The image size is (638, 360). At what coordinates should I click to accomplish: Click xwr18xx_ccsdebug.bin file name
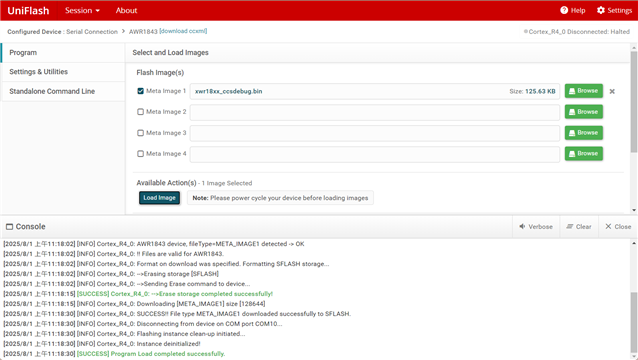point(228,91)
